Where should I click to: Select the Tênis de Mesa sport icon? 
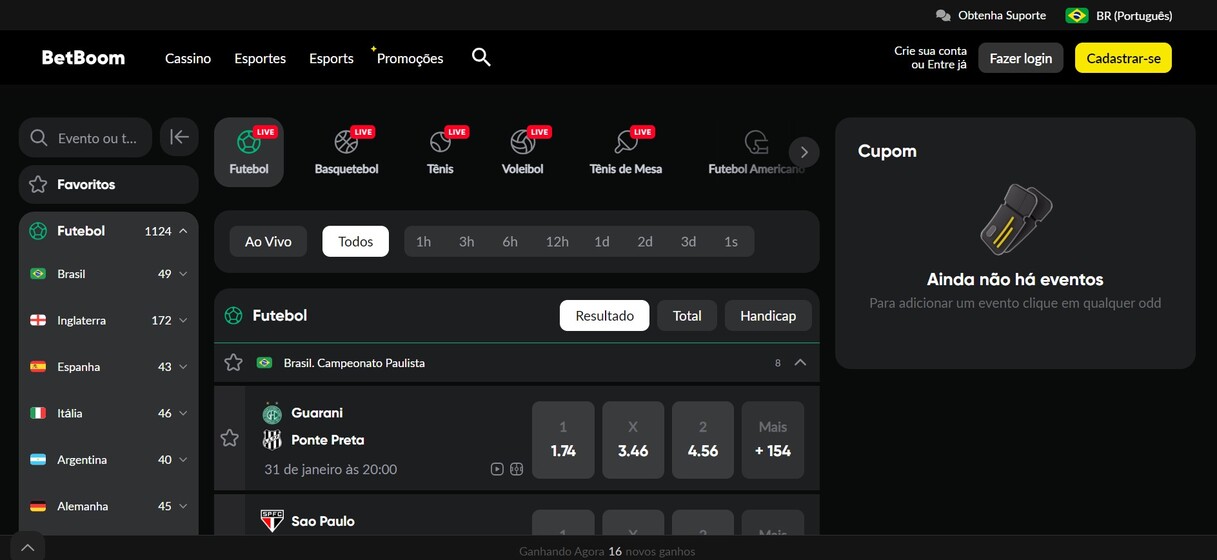pos(626,152)
